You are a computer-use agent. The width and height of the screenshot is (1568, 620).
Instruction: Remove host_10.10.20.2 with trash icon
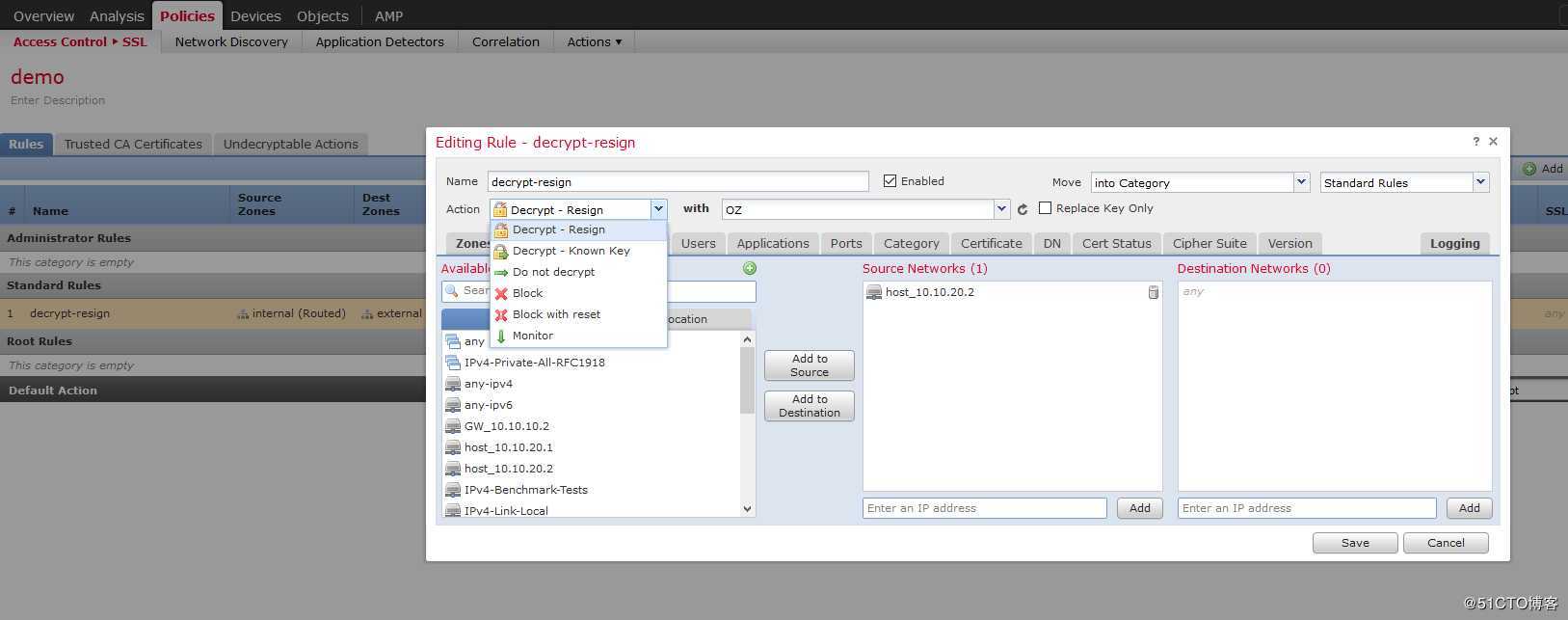pyautogui.click(x=1153, y=292)
